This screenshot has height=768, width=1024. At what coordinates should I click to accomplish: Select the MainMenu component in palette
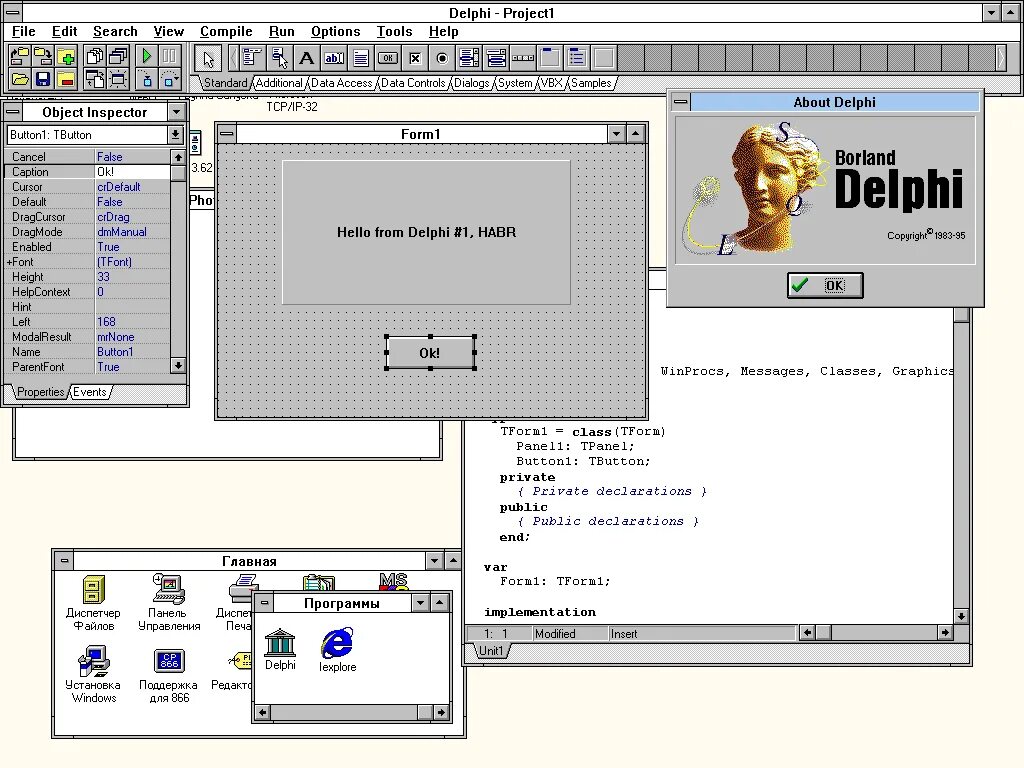[252, 59]
